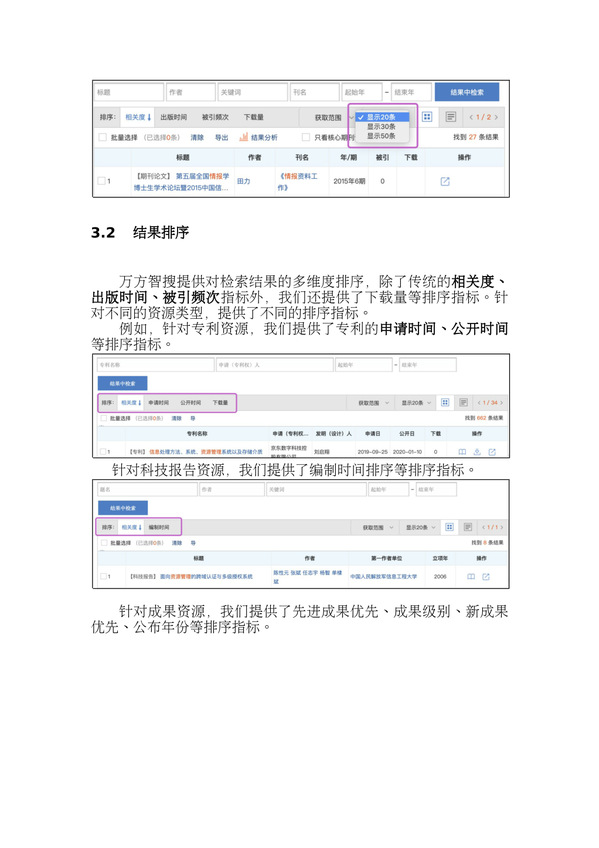Sort journal results by 出版时间
The image size is (599, 848).
point(174,117)
